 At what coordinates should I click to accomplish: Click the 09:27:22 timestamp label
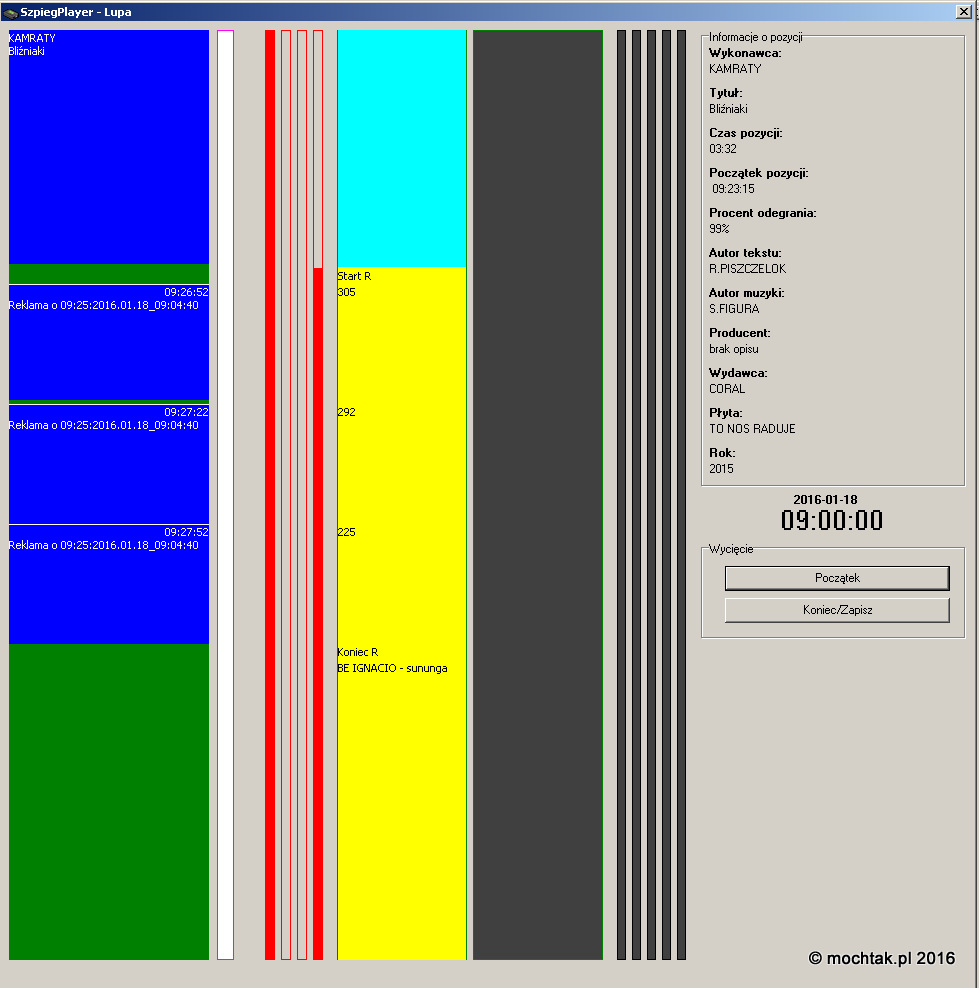[x=186, y=412]
